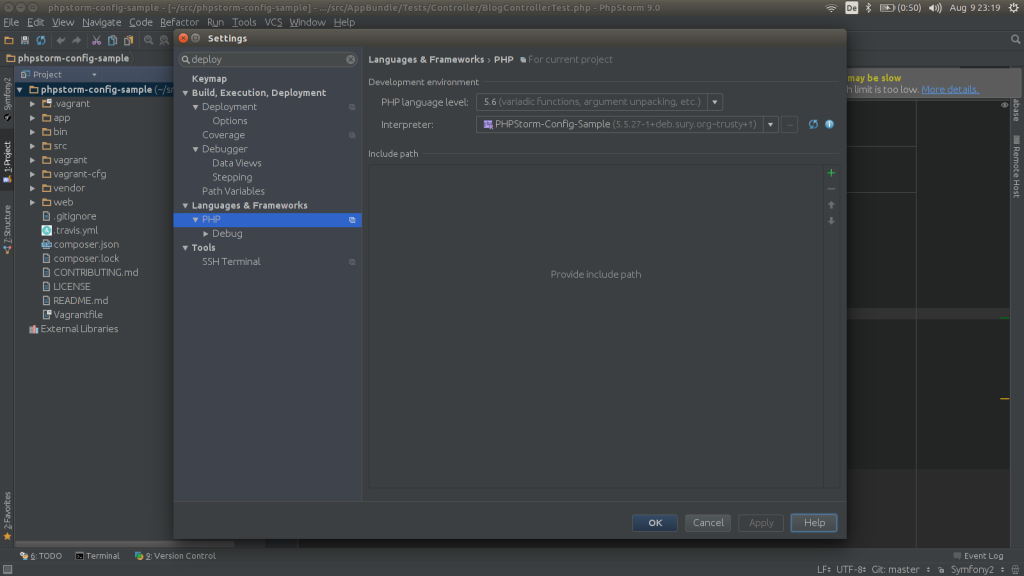This screenshot has height=576, width=1024.
Task: Click the settings search field containing deploy
Action: point(268,59)
